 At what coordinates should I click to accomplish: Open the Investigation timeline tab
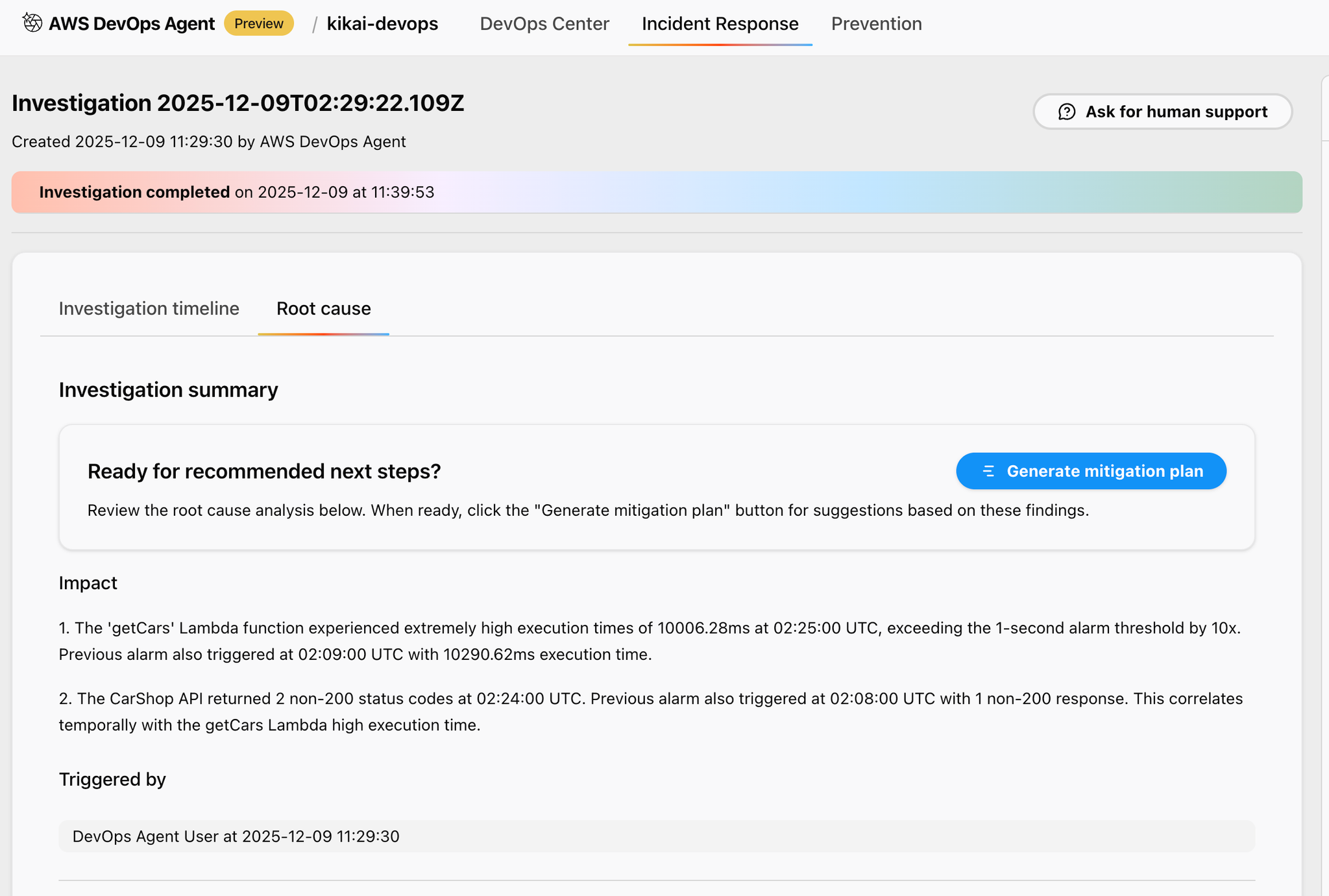pyautogui.click(x=149, y=308)
